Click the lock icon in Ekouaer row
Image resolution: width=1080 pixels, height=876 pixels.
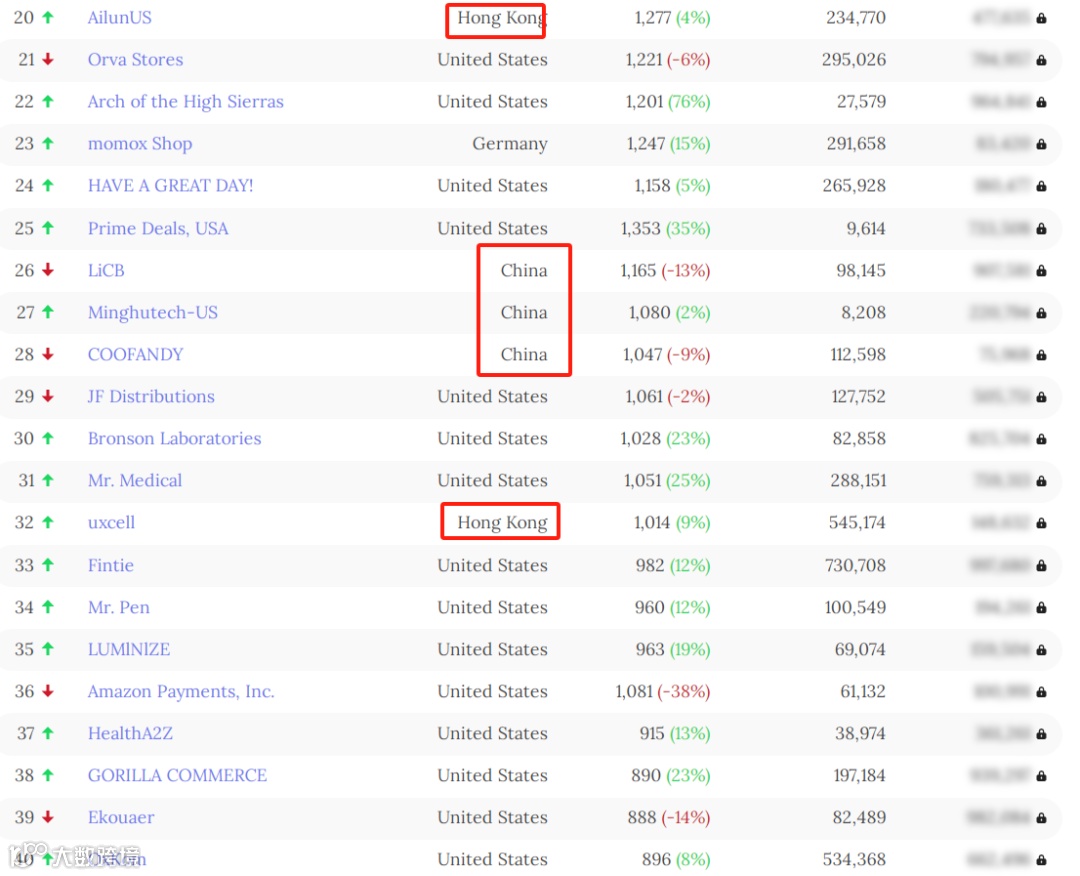(x=1041, y=818)
